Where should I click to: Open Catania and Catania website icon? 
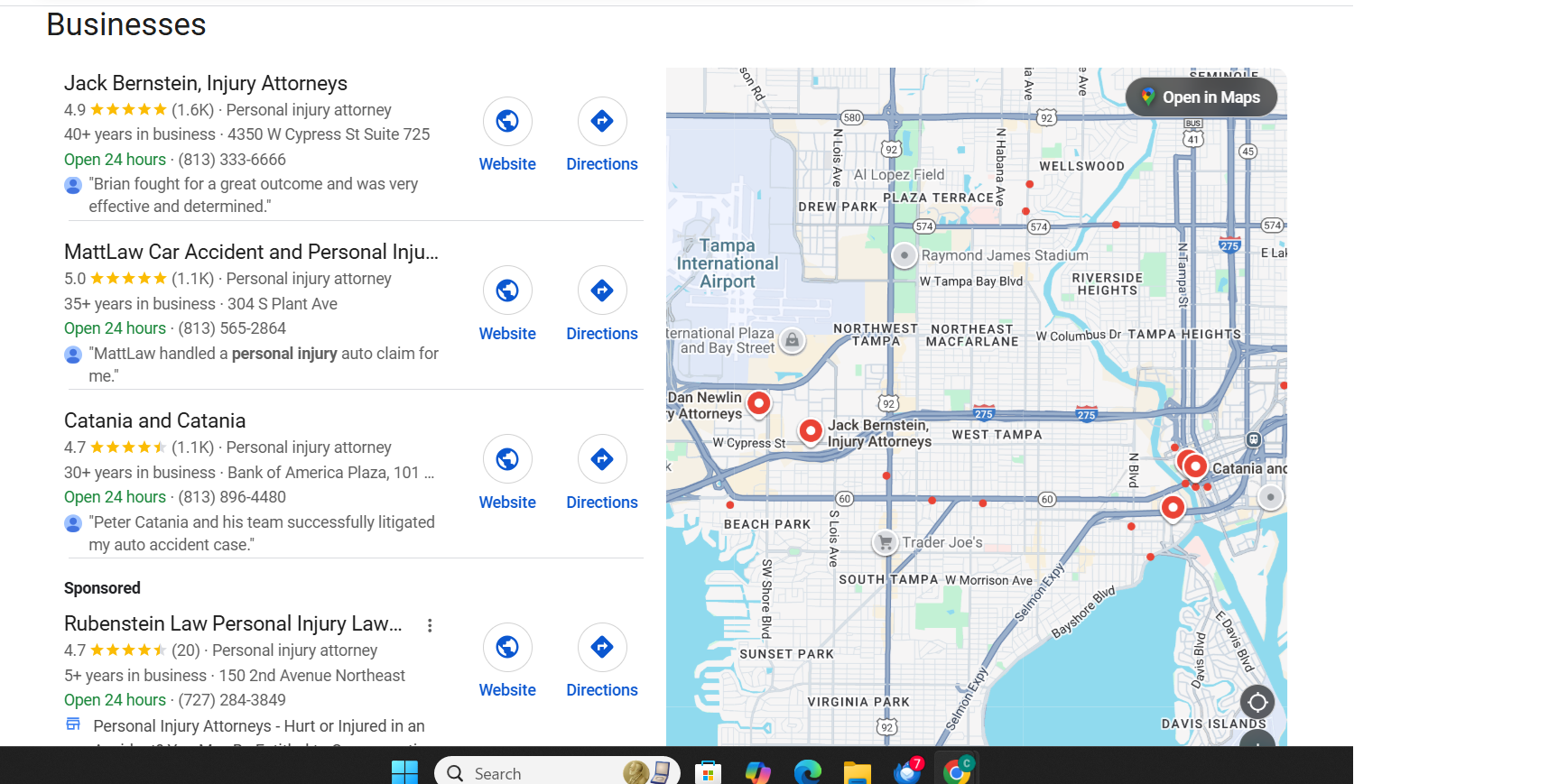(x=507, y=459)
